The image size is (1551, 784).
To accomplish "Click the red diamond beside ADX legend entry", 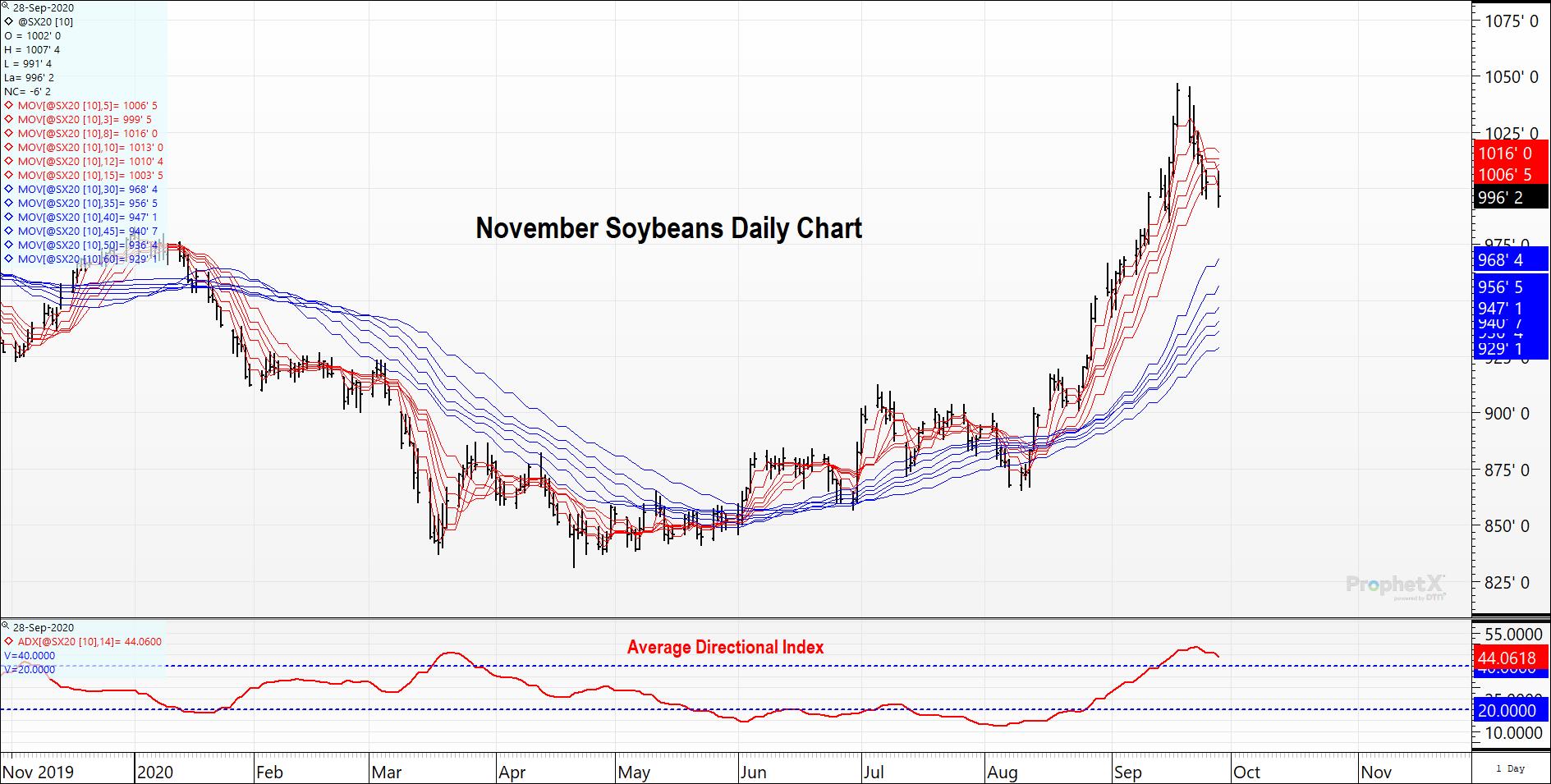I will pos(8,642).
